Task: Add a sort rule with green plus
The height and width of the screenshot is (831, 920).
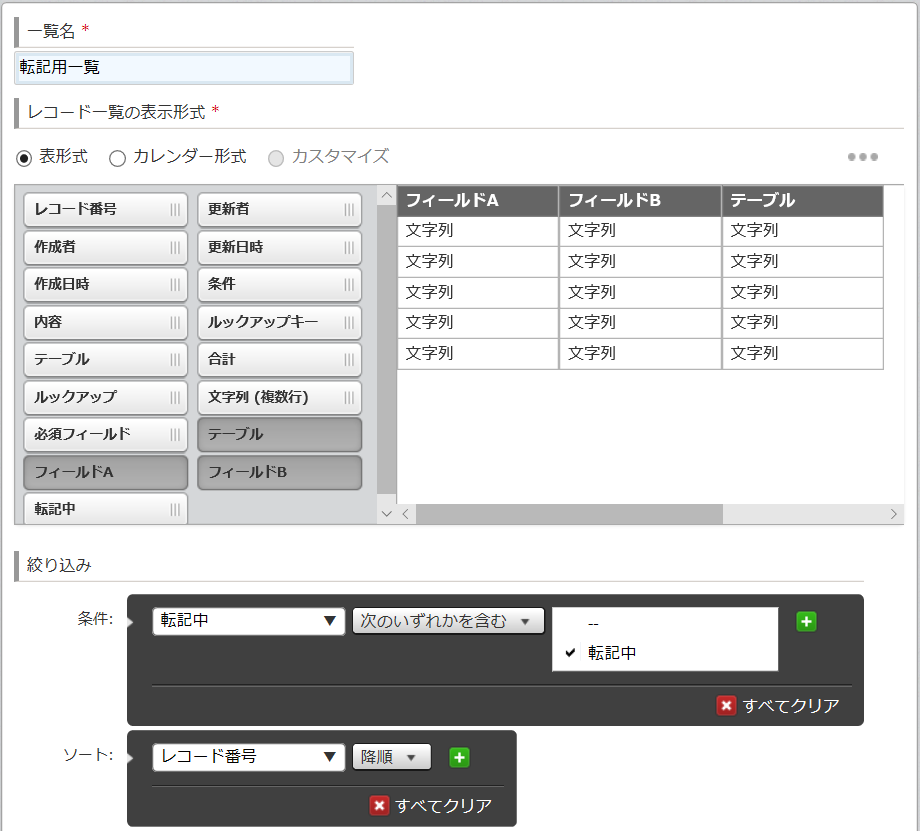Action: pyautogui.click(x=459, y=758)
